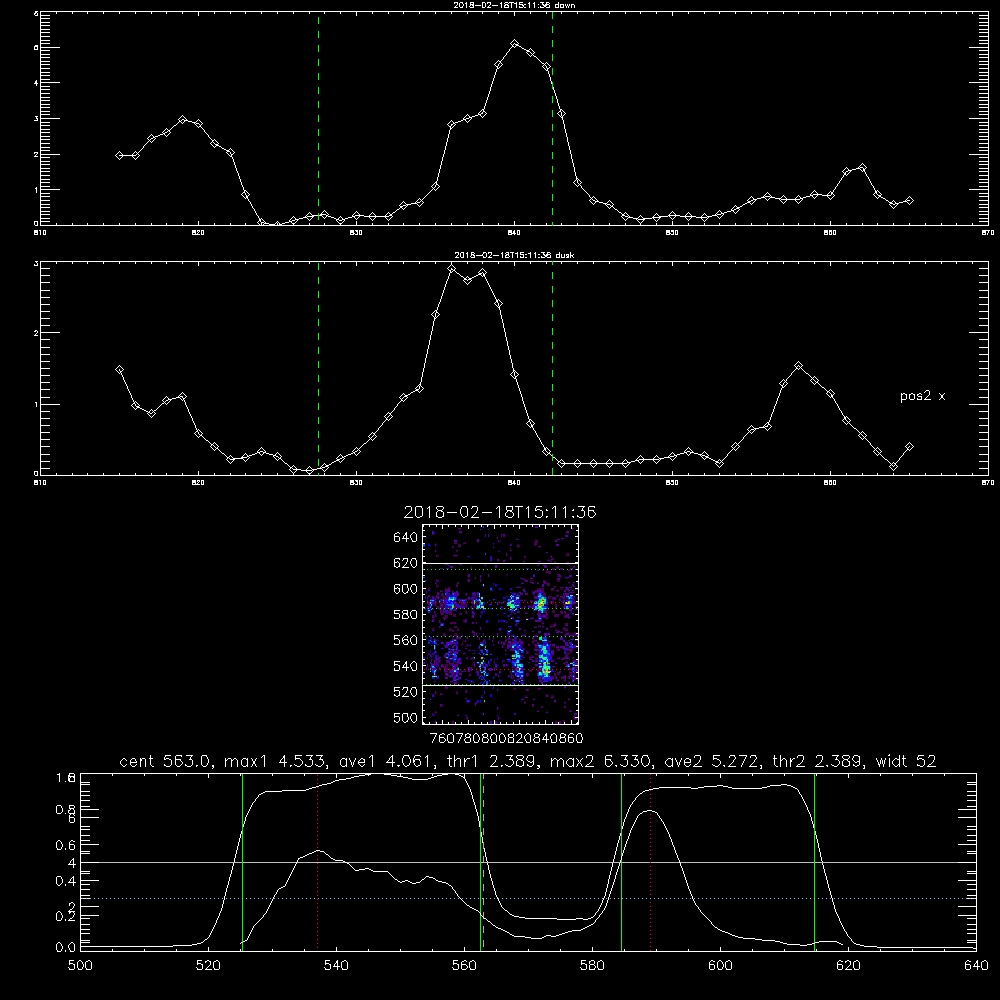Click x-axis label 640 of bottom profile plot

[x=976, y=966]
